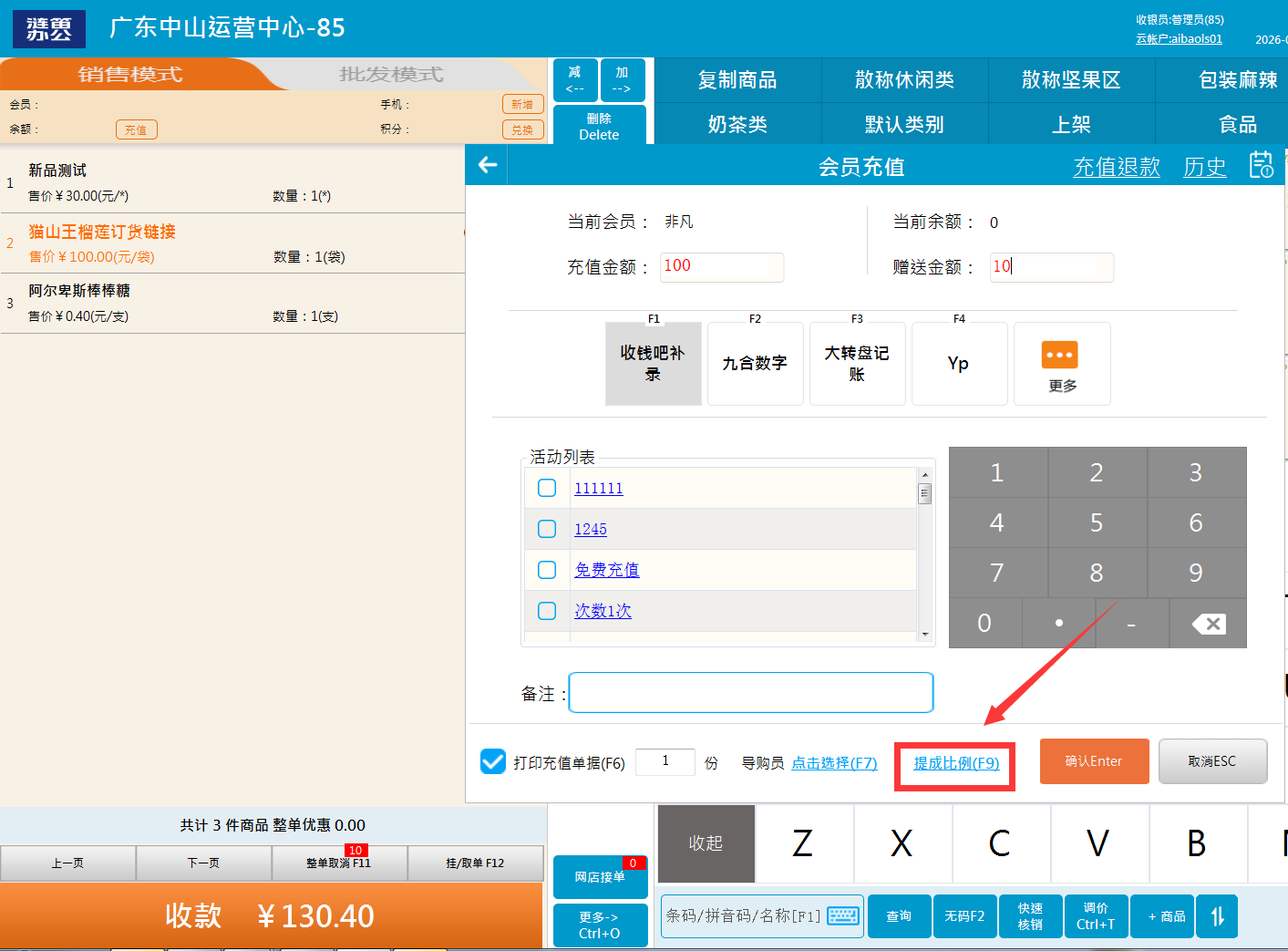1288x951 pixels.
Task: Click the 加 increase quantity button
Action: [x=622, y=79]
